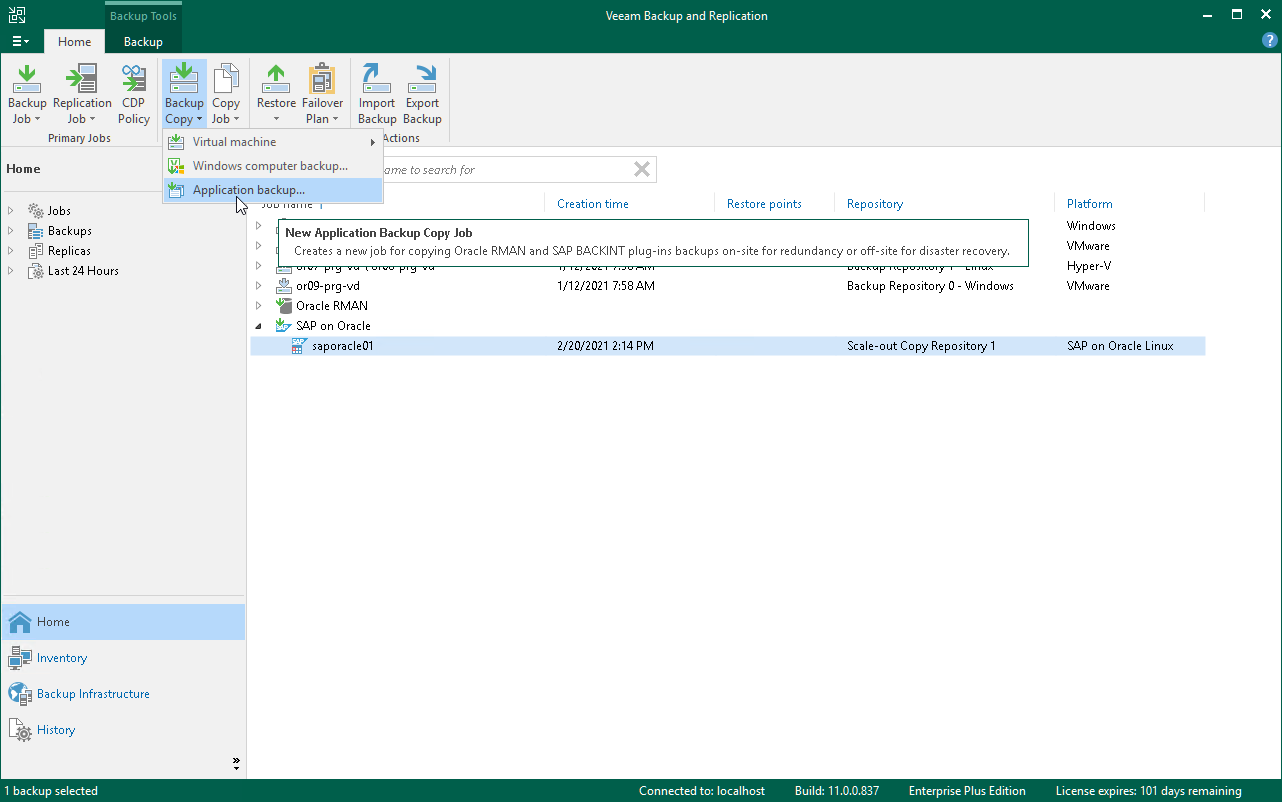Sort by Restore points column header
This screenshot has height=802, width=1282.
click(764, 204)
